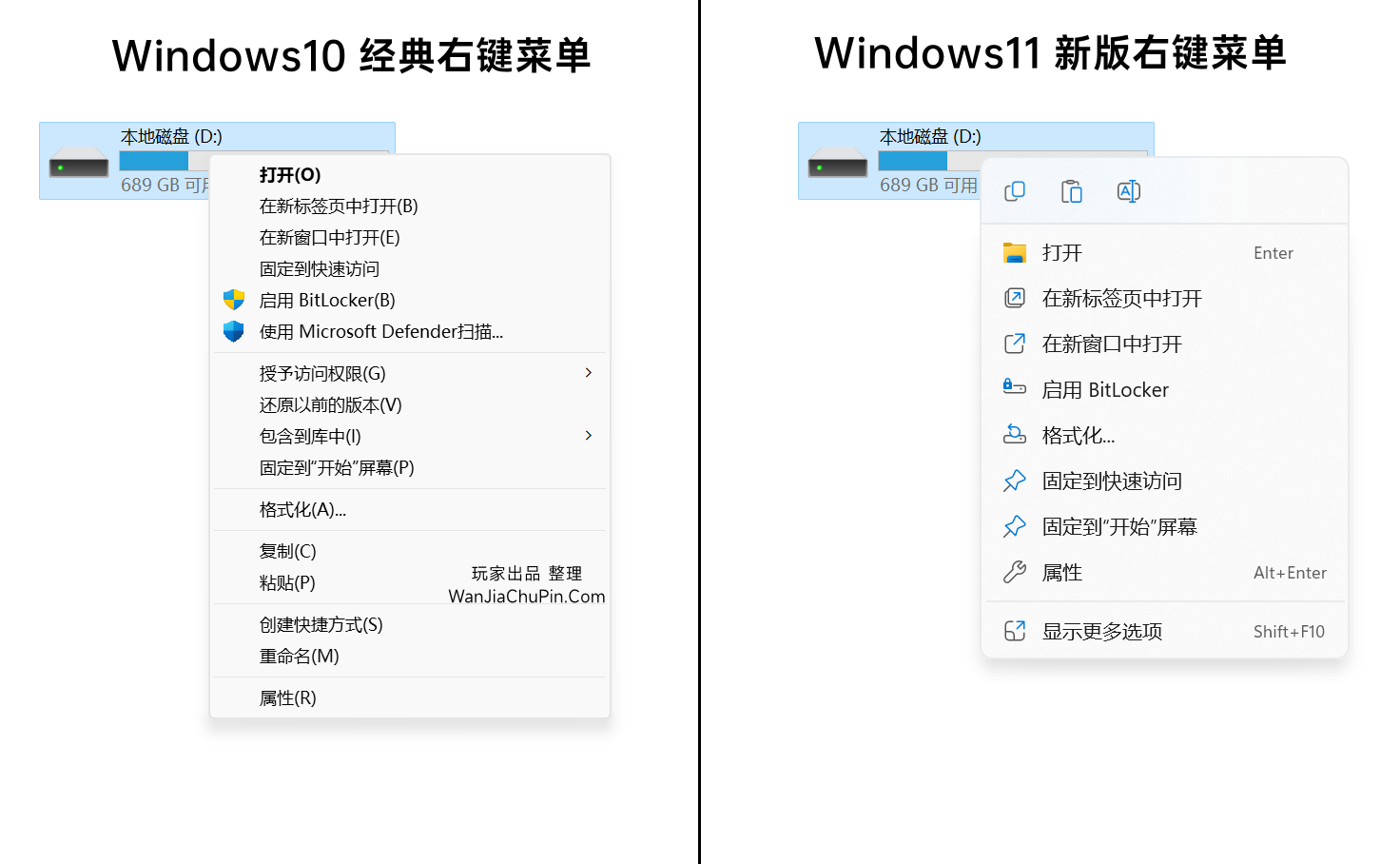Click the wrench icon next to 属性

tap(1015, 572)
